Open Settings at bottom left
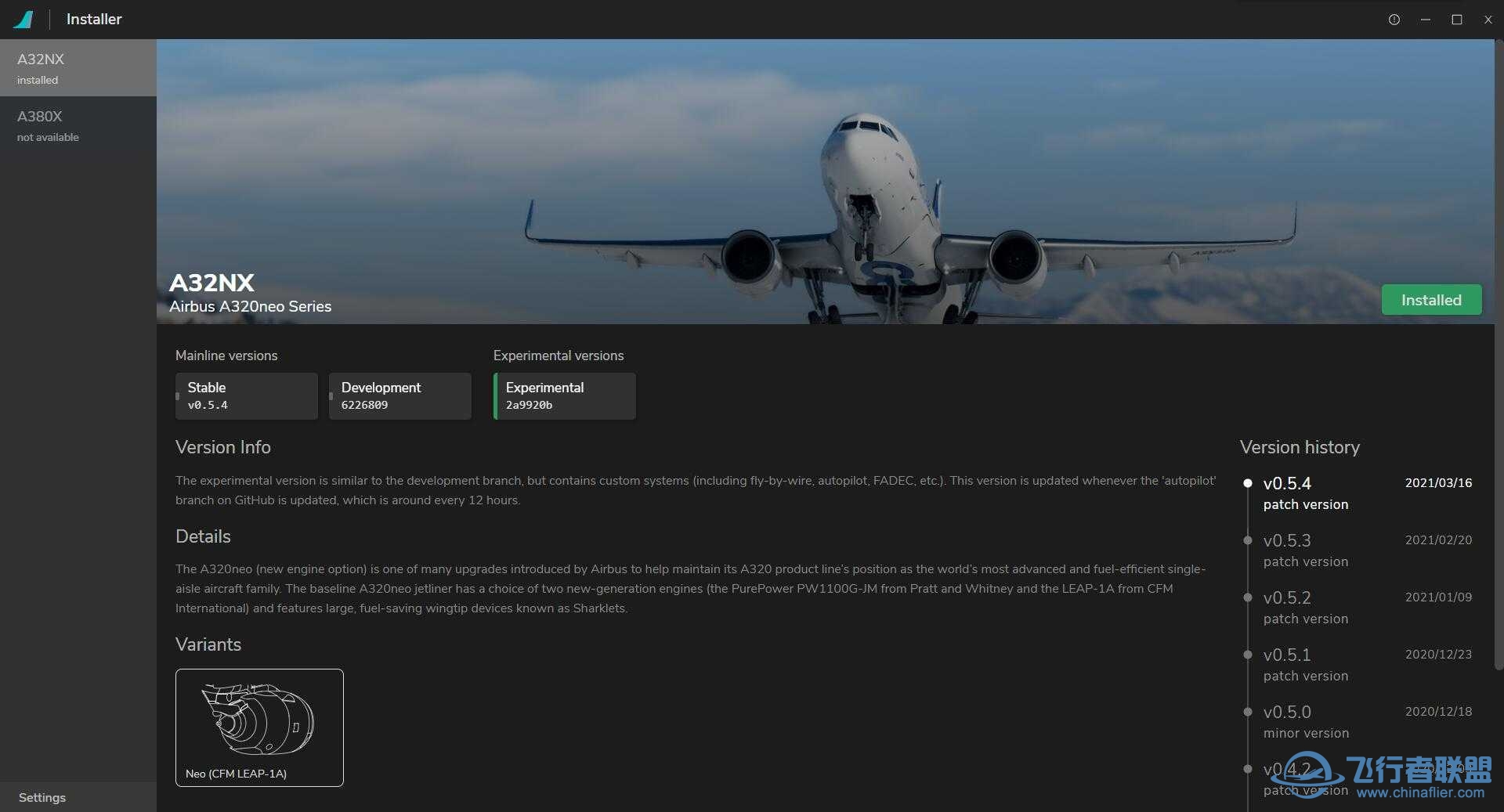This screenshot has width=1504, height=812. pos(42,797)
